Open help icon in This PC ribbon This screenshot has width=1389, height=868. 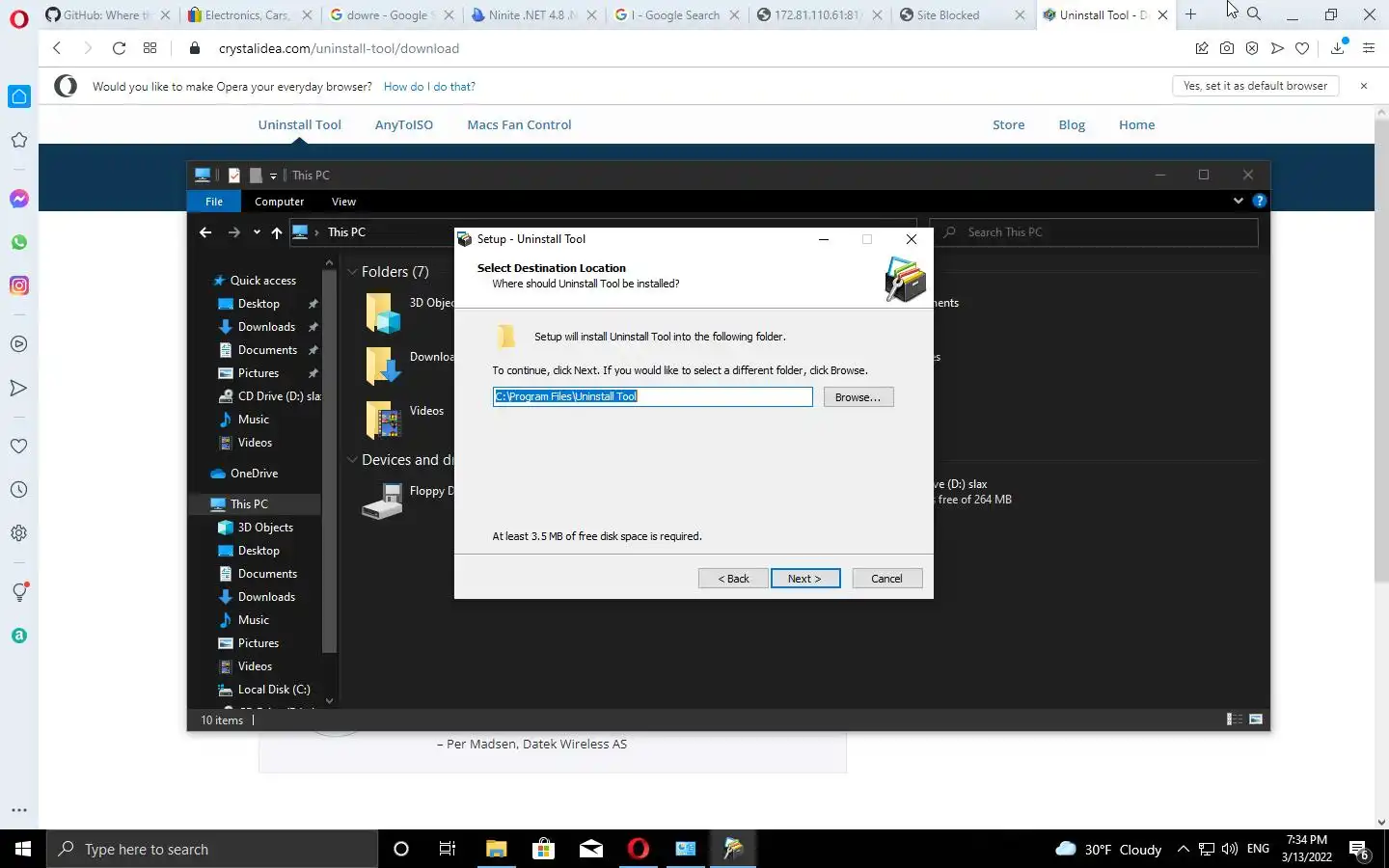click(x=1259, y=201)
